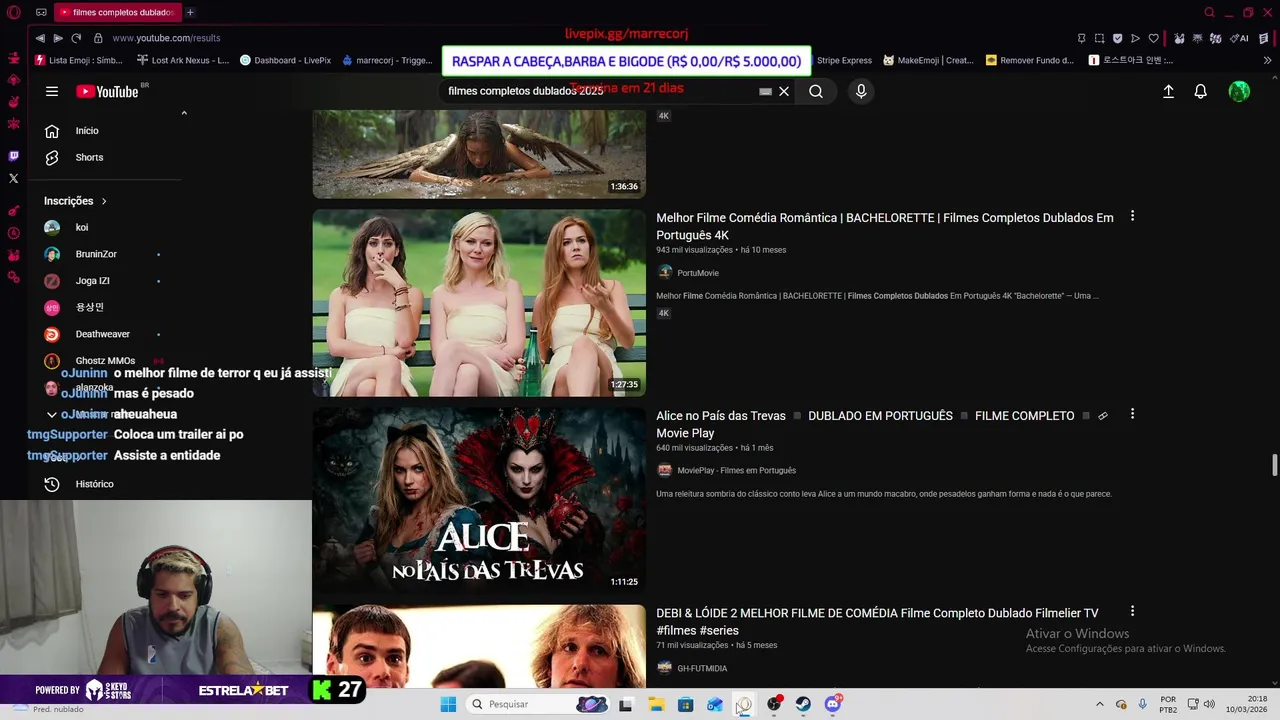1280x720 pixels.
Task: Go forward with the browser forward arrow
Action: point(58,38)
